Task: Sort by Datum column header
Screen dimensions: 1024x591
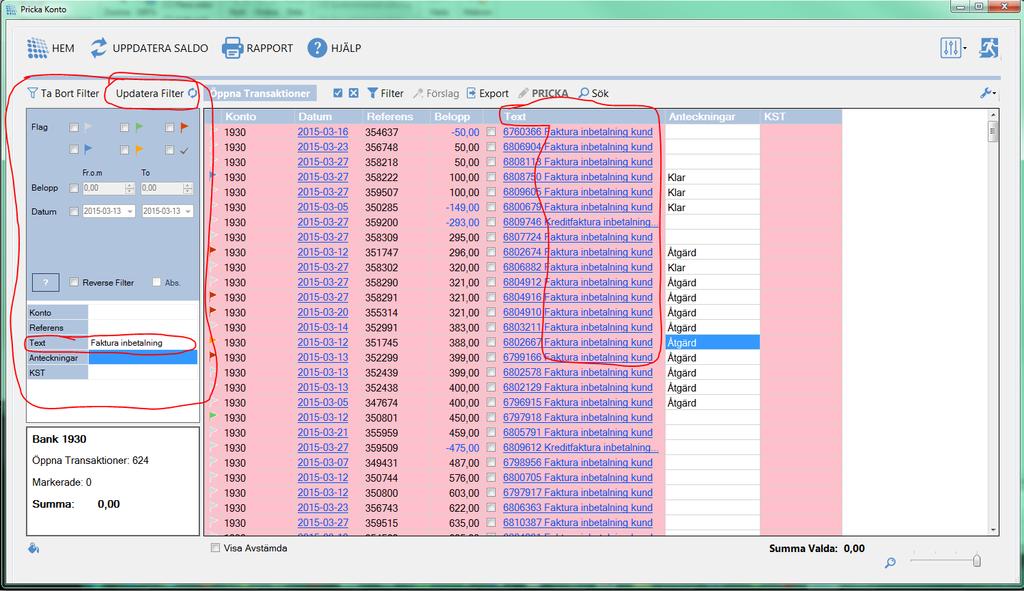Action: coord(328,117)
